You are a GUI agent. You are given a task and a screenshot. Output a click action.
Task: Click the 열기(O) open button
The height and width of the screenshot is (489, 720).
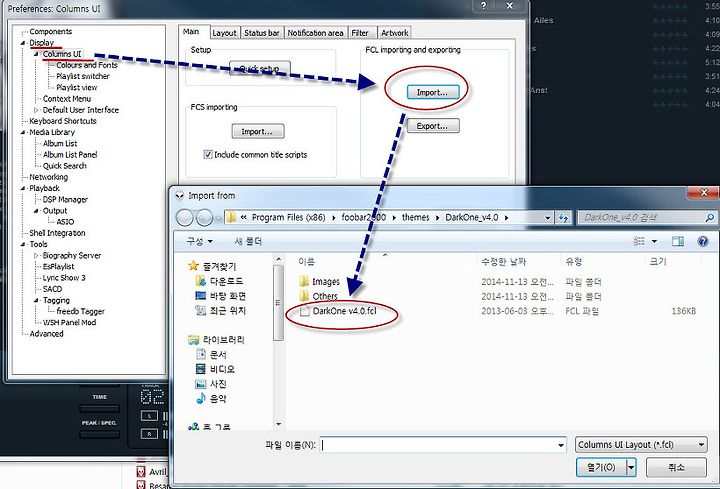pyautogui.click(x=602, y=467)
